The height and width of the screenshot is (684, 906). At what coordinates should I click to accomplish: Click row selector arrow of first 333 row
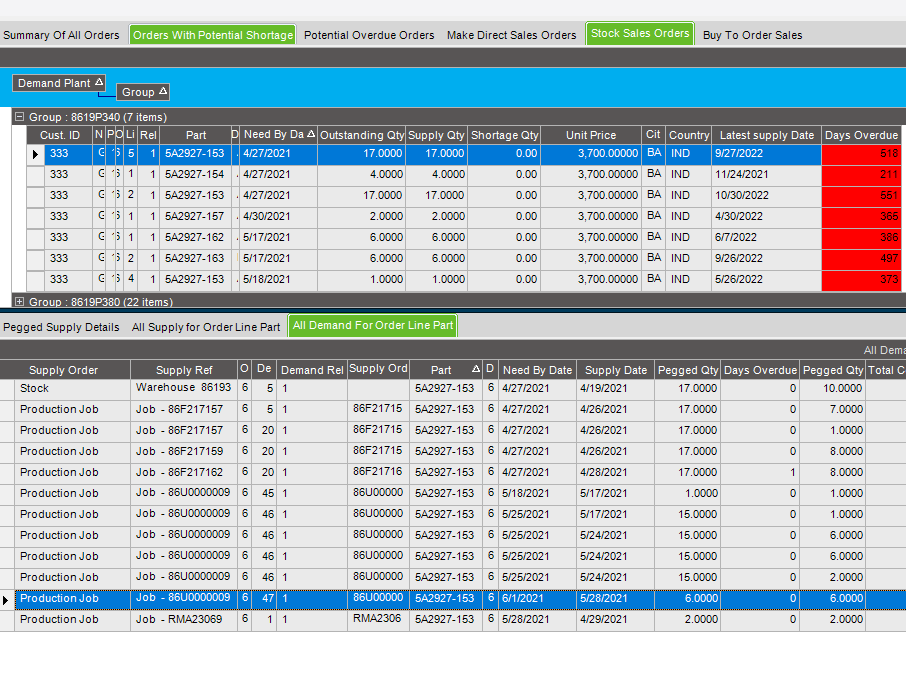coord(36,154)
